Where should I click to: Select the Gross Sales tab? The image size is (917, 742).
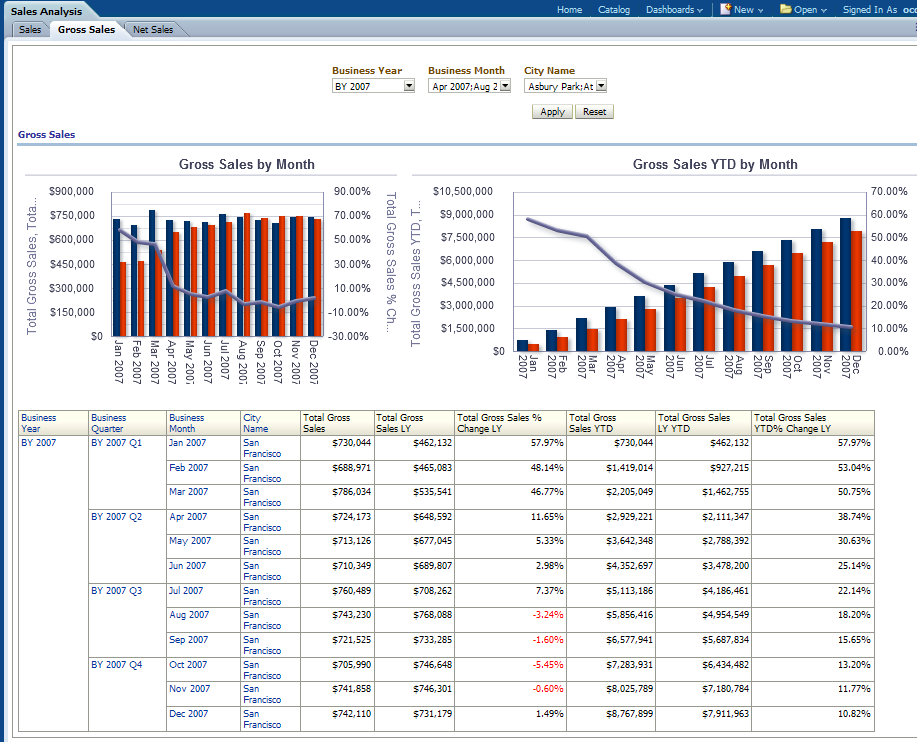[86, 30]
